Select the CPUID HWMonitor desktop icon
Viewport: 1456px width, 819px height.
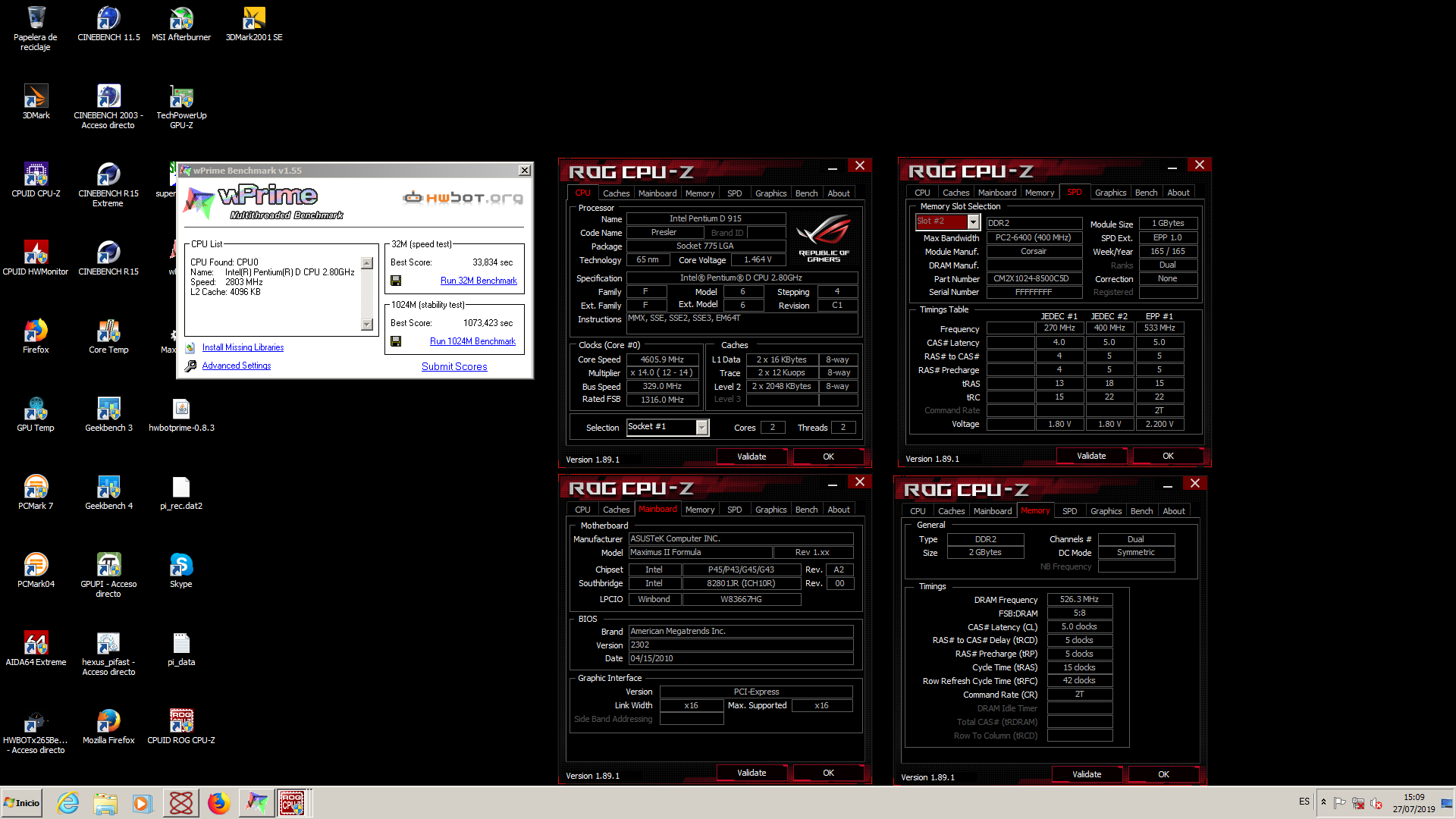pos(36,258)
